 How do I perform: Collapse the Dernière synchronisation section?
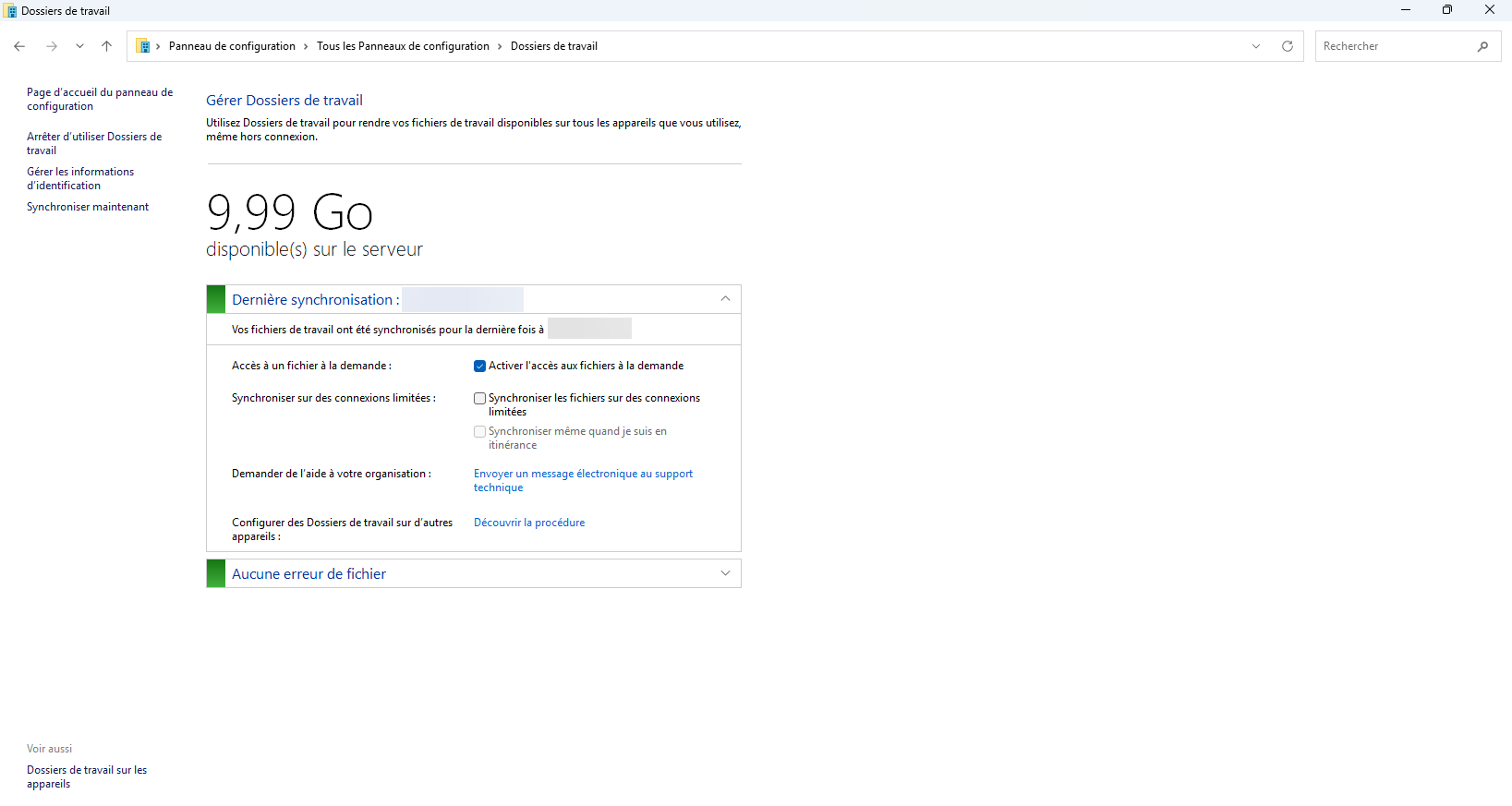click(x=725, y=299)
